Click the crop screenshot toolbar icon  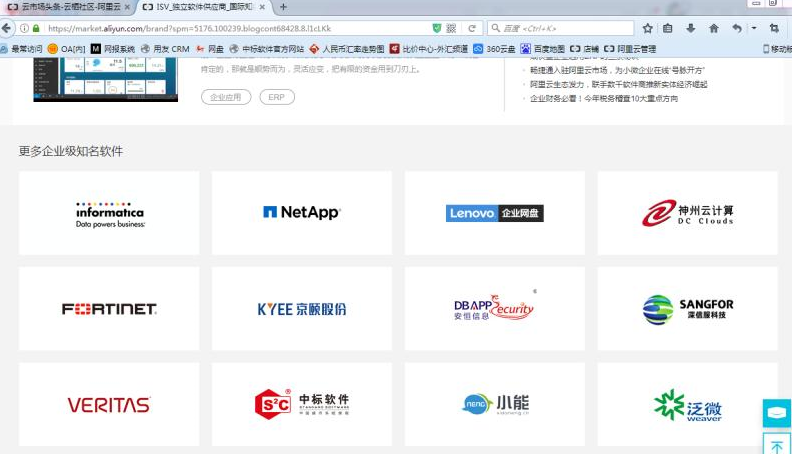774,28
